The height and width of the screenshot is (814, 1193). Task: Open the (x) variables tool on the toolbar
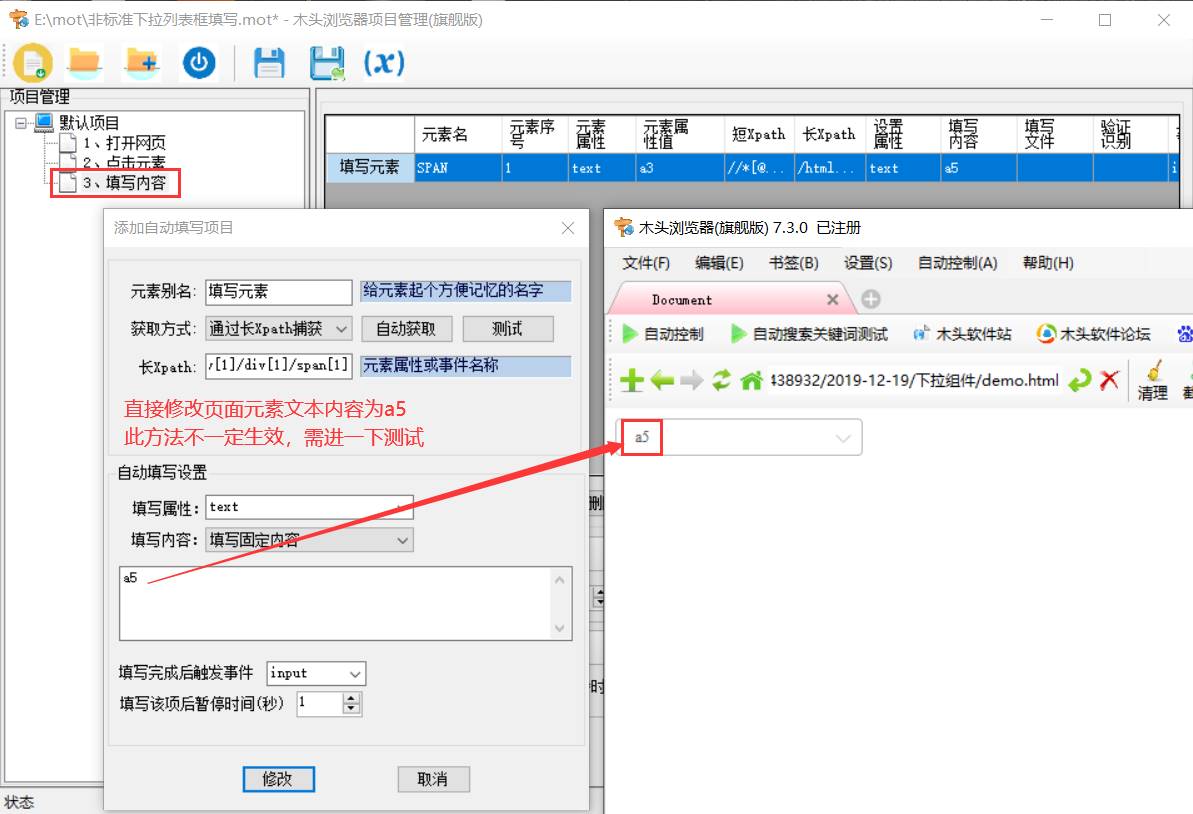tap(383, 62)
